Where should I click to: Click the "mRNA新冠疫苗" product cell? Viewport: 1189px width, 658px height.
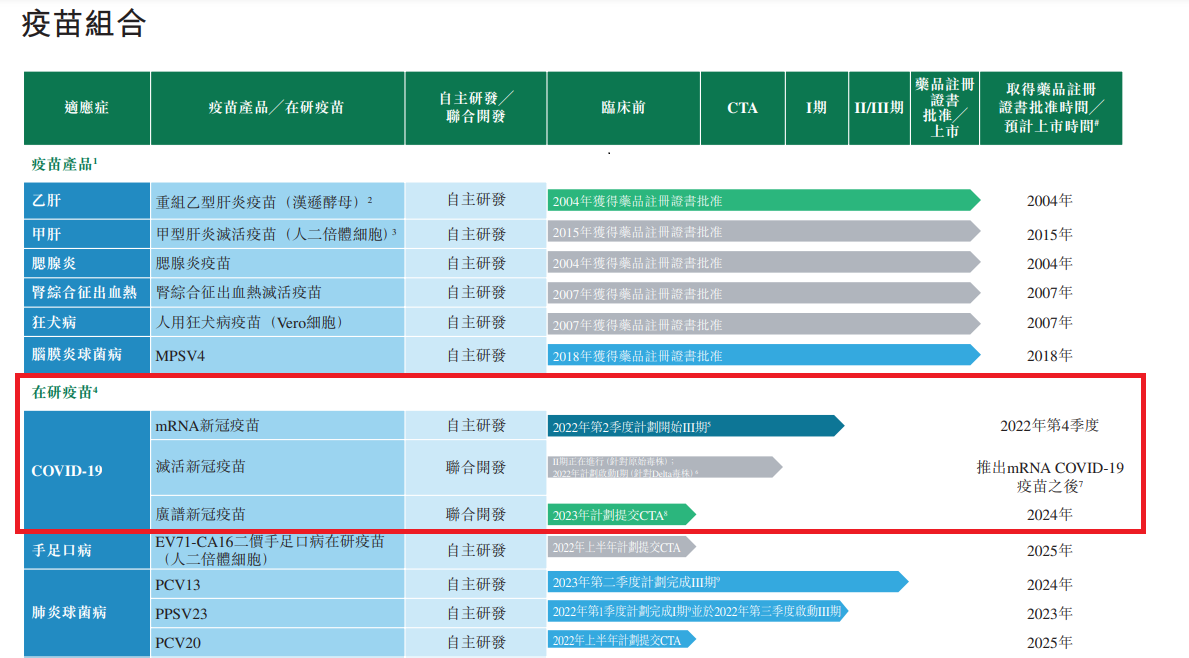(x=278, y=425)
